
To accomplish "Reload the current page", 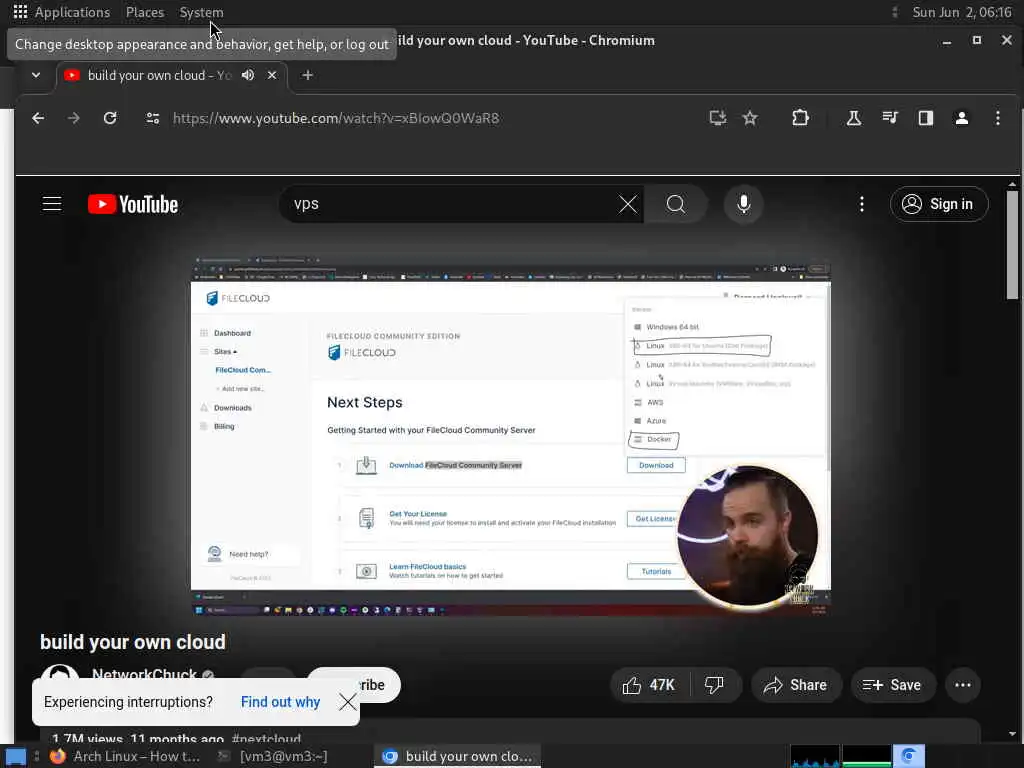I will tap(110, 118).
